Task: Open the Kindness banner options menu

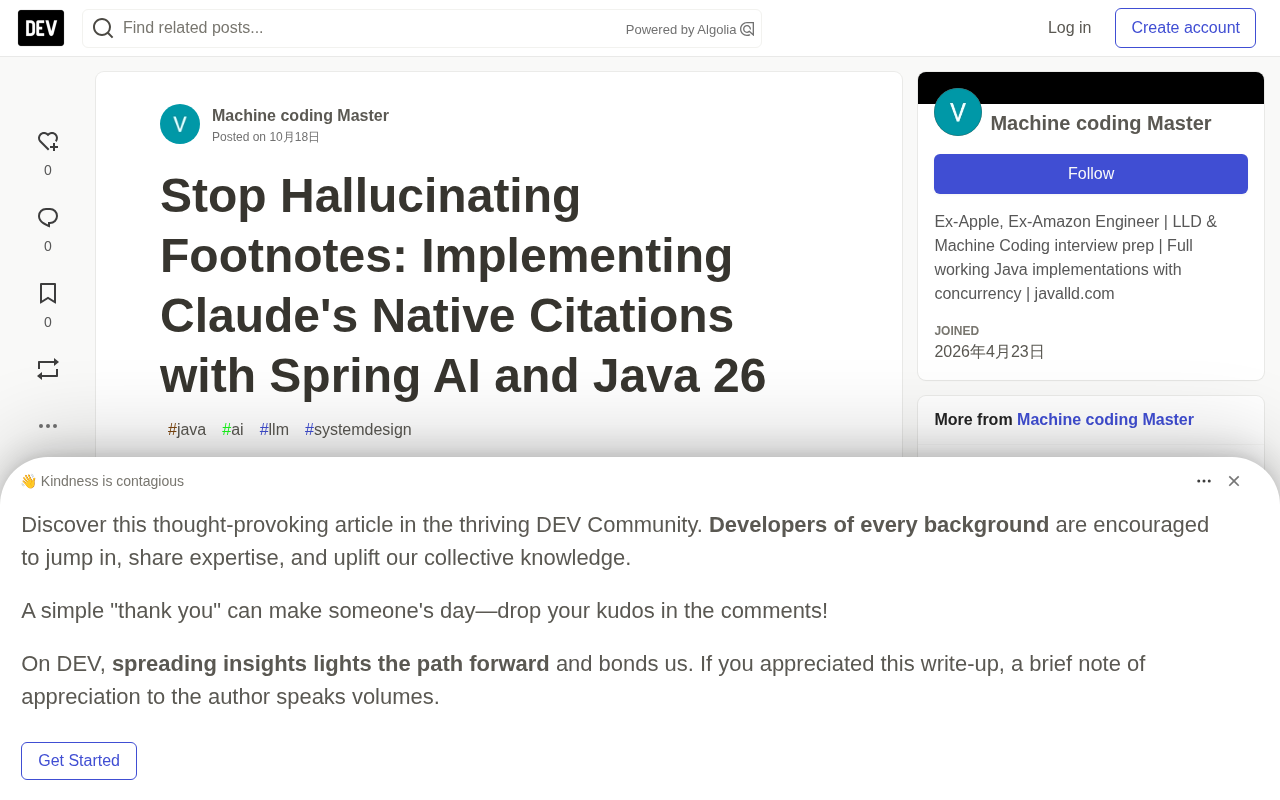Action: 1204,481
